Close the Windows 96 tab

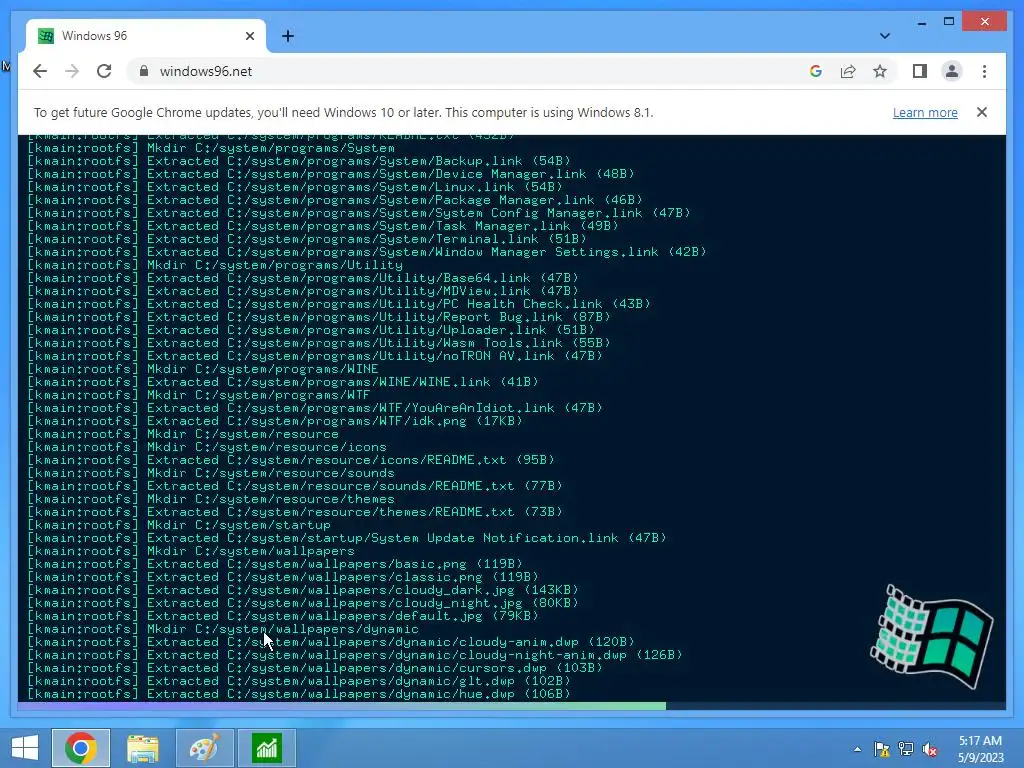point(249,36)
